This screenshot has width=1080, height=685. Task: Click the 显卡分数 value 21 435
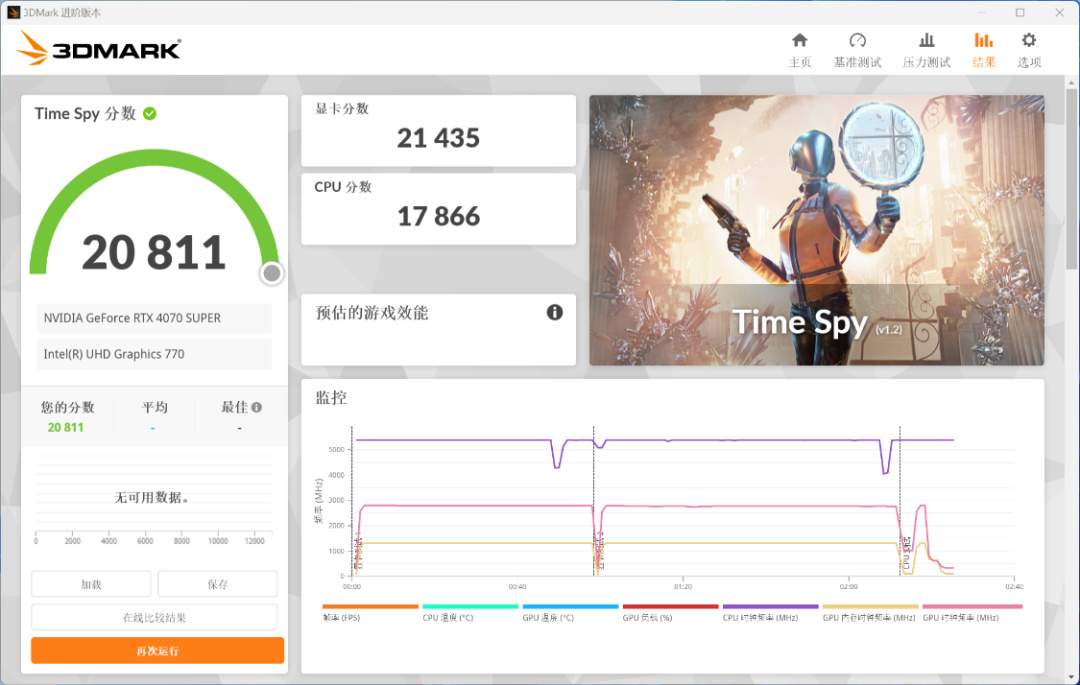click(438, 138)
